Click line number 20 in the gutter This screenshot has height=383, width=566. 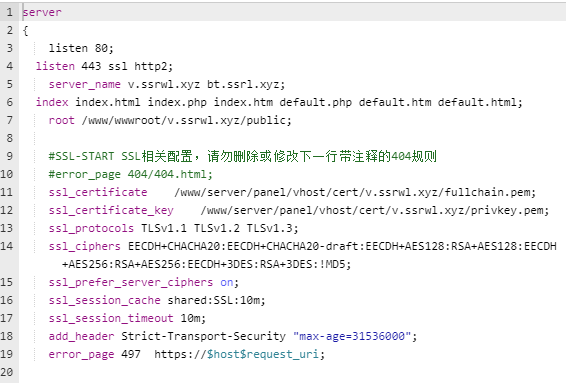coord(7,372)
